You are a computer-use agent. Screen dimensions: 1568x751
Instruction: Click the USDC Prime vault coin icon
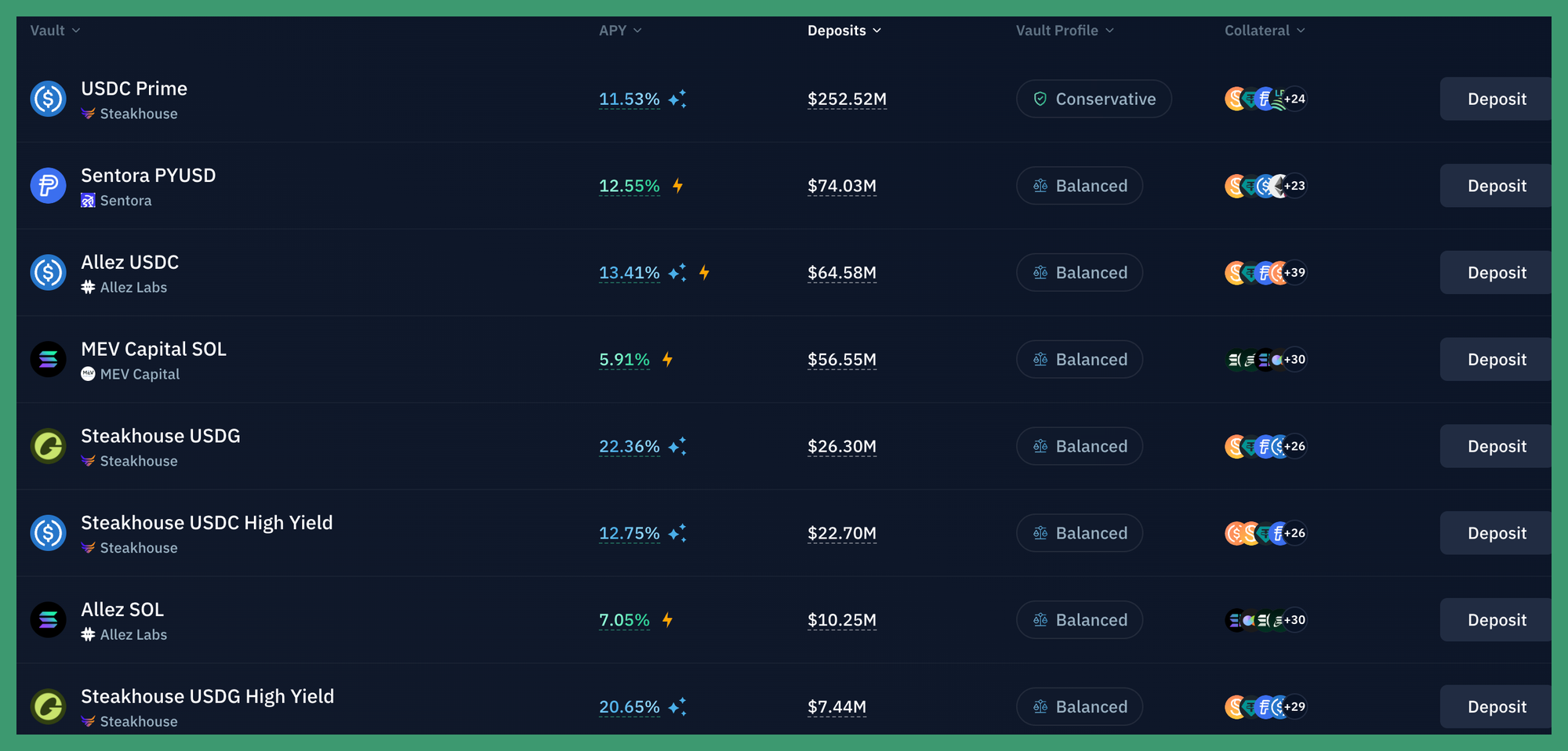coord(48,100)
